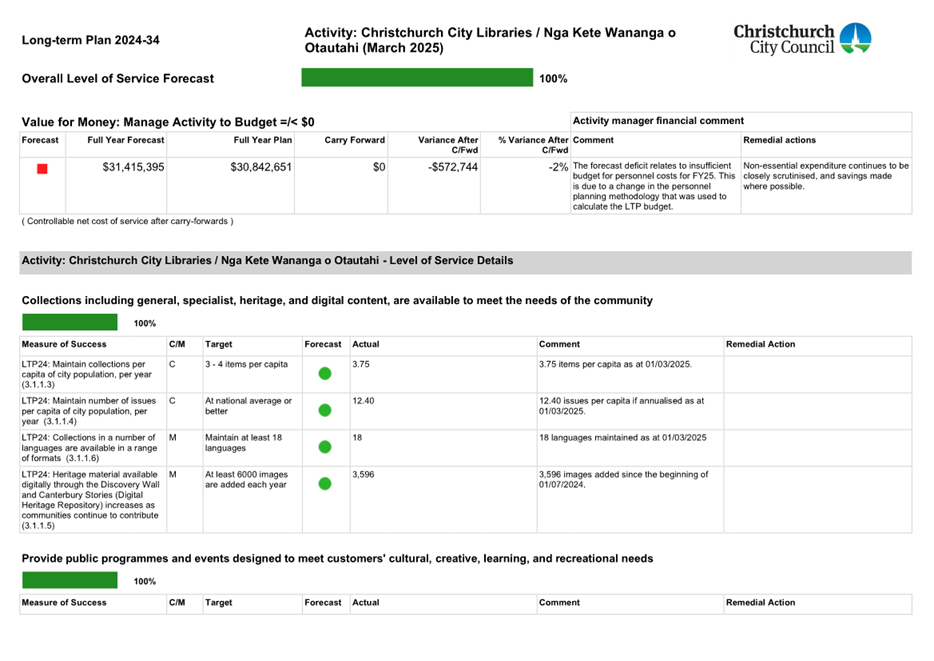The width and height of the screenshot is (934, 661).
Task: Click green forecast dot for heritage material row
Action: click(x=325, y=484)
